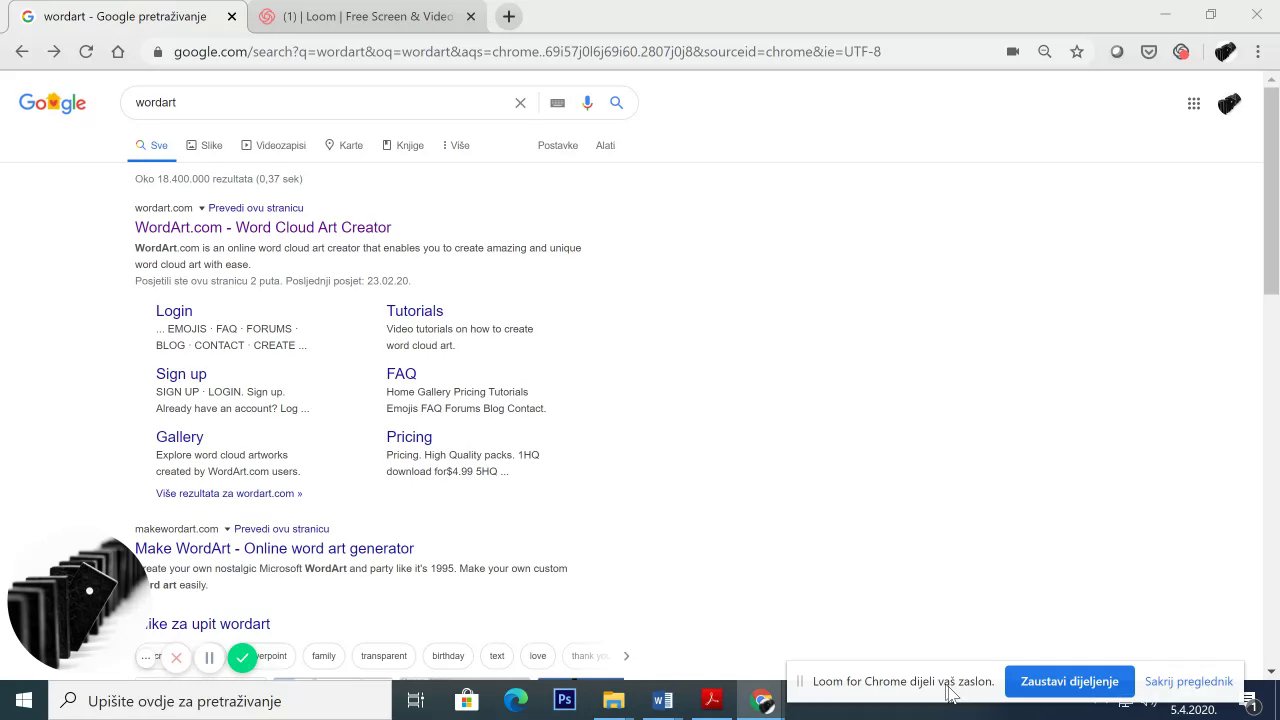The width and height of the screenshot is (1280, 720).
Task: Click the camera icon in the address bar
Action: point(1013,52)
